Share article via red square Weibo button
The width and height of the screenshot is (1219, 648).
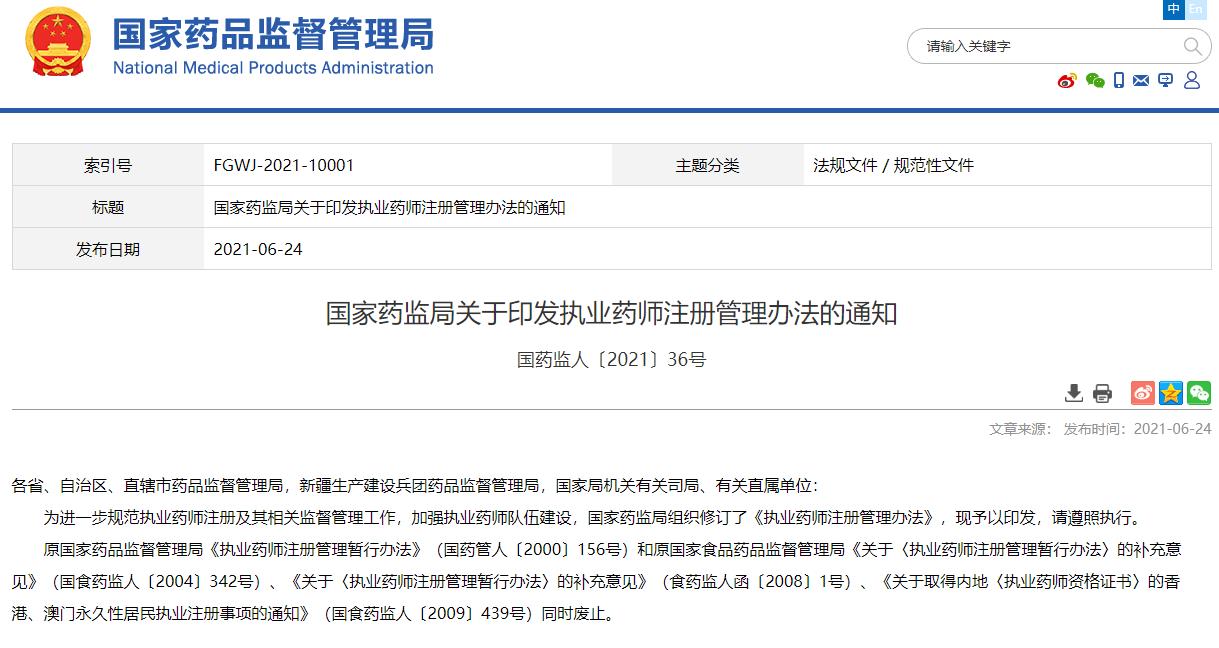click(1143, 393)
